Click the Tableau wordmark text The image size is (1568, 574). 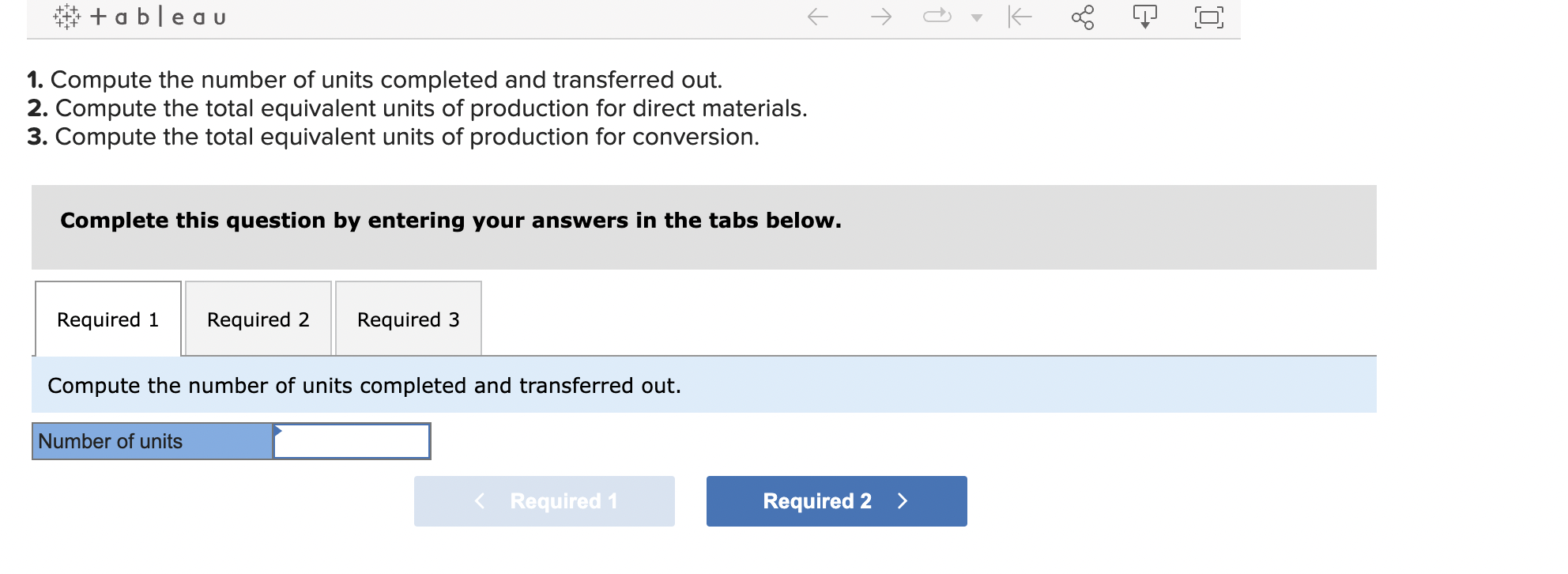coord(158,17)
